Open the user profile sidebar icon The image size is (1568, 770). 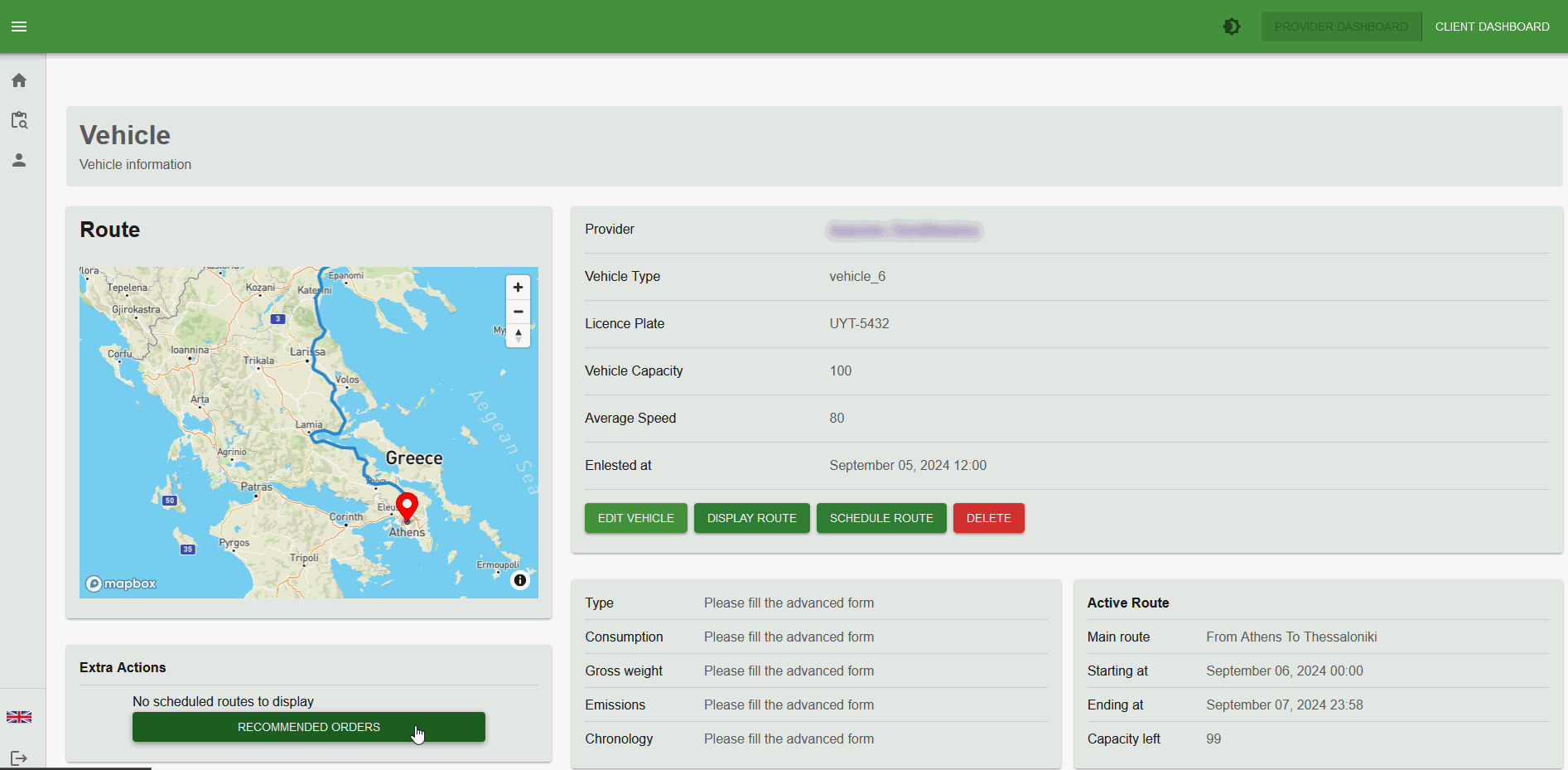[x=19, y=160]
